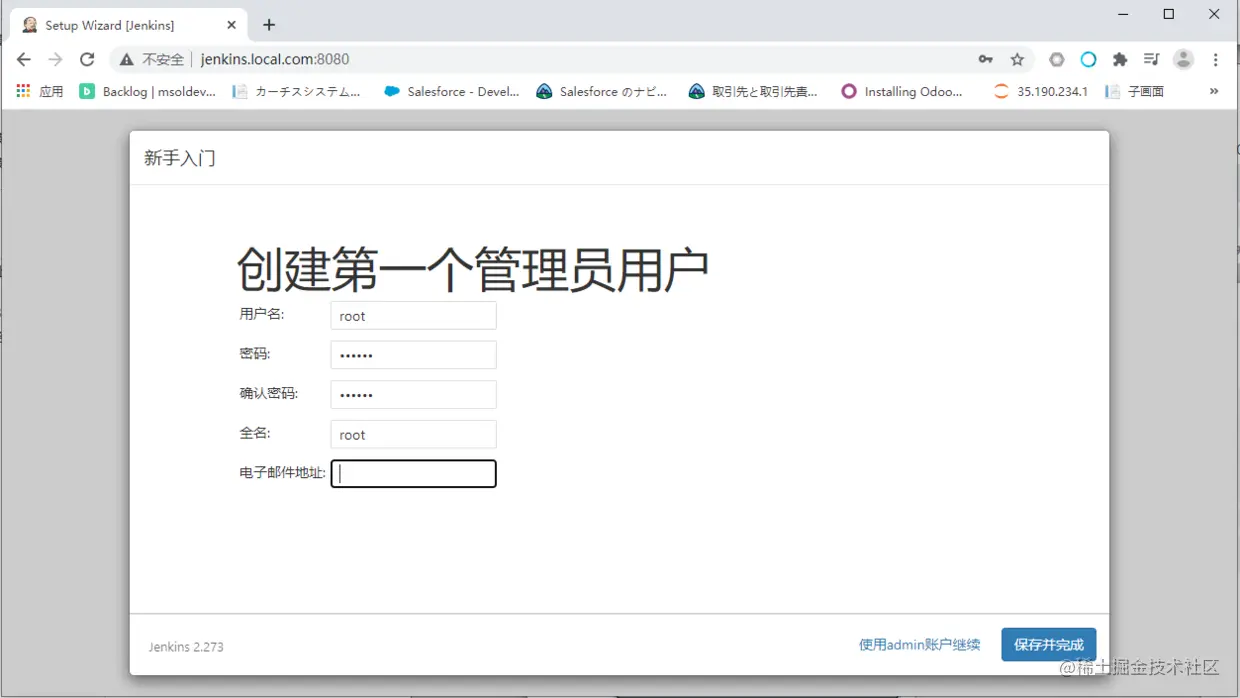Open the Chrome three-dot menu

click(1216, 60)
